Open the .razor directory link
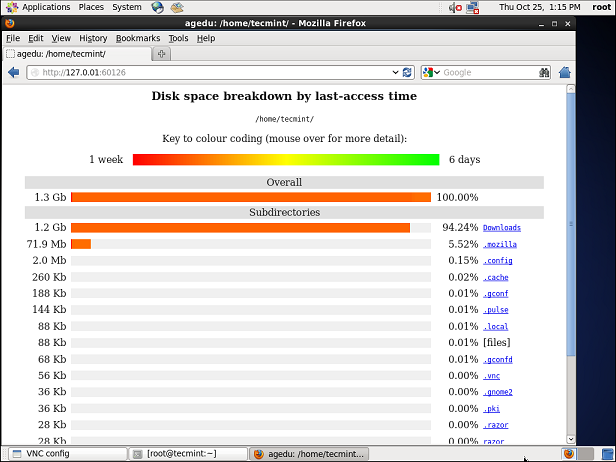The height and width of the screenshot is (462, 616). (495, 425)
